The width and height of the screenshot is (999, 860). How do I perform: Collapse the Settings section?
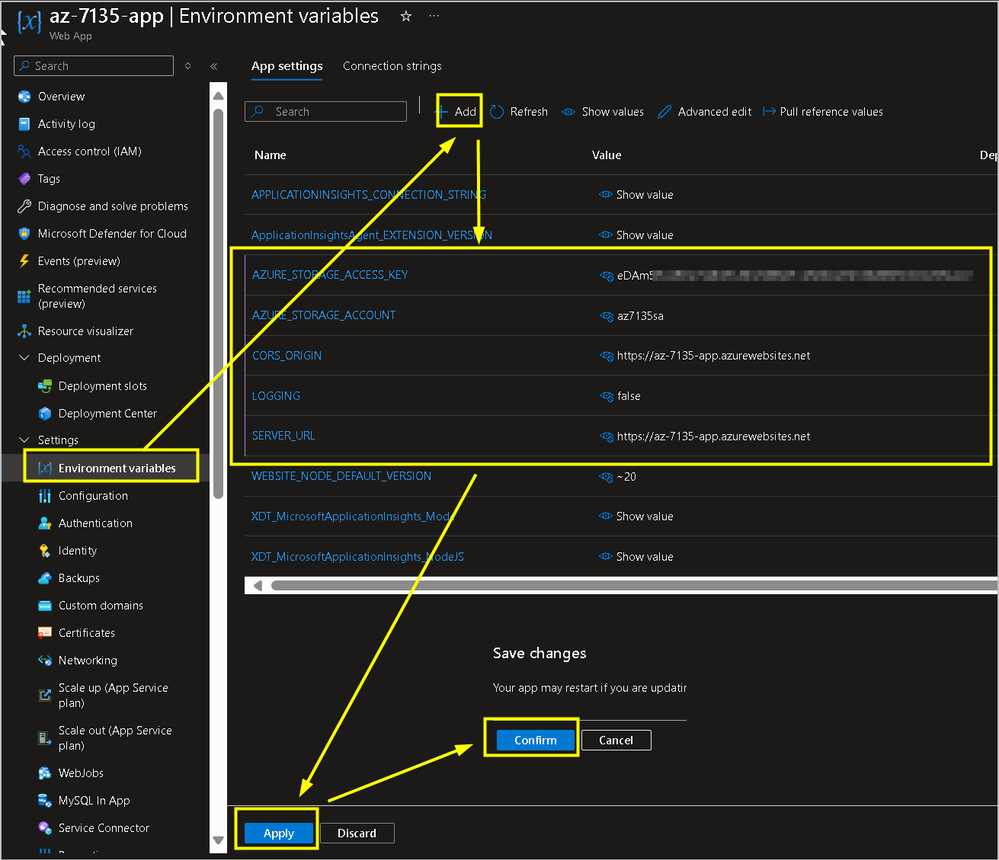[x=24, y=440]
